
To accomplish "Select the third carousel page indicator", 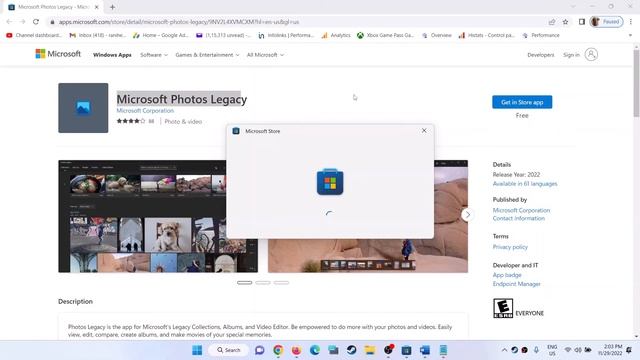I will pos(281,282).
